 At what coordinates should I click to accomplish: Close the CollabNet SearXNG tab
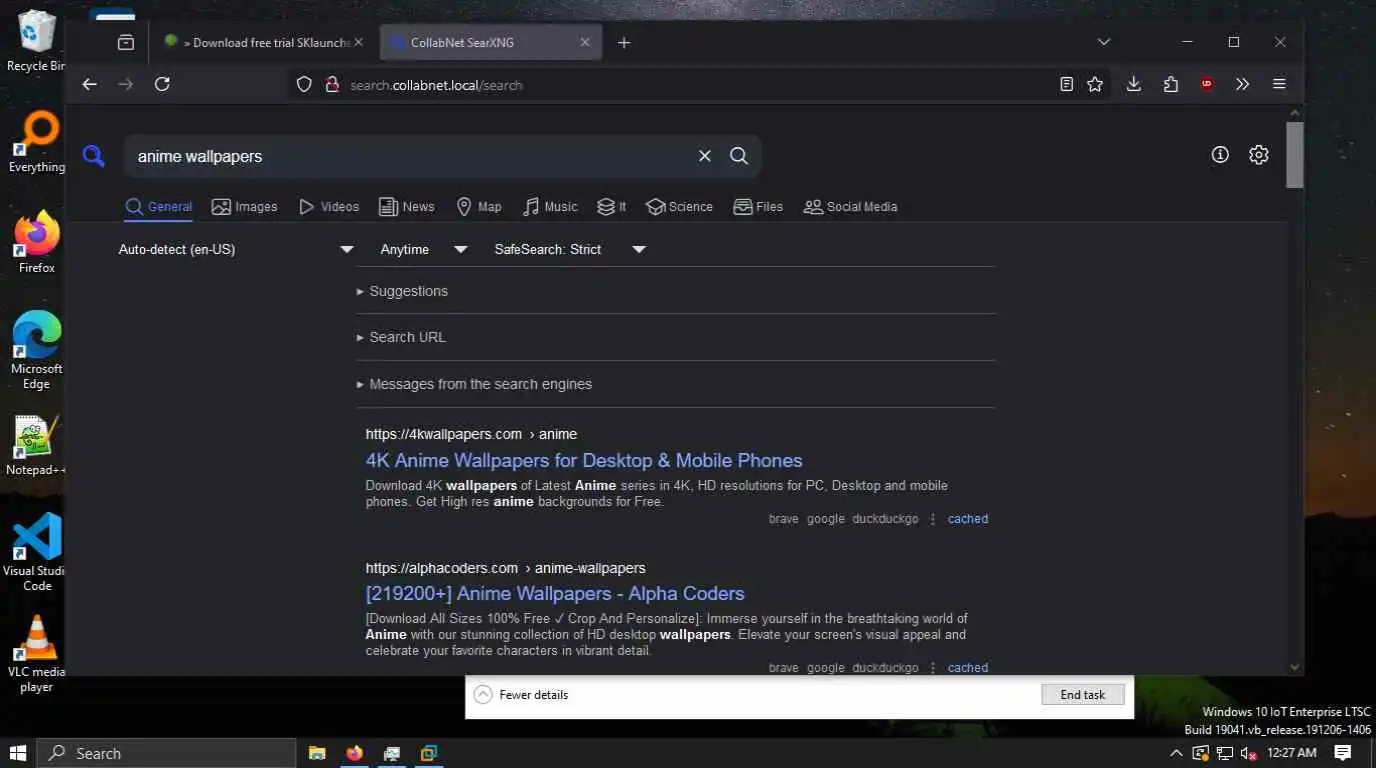coord(585,43)
